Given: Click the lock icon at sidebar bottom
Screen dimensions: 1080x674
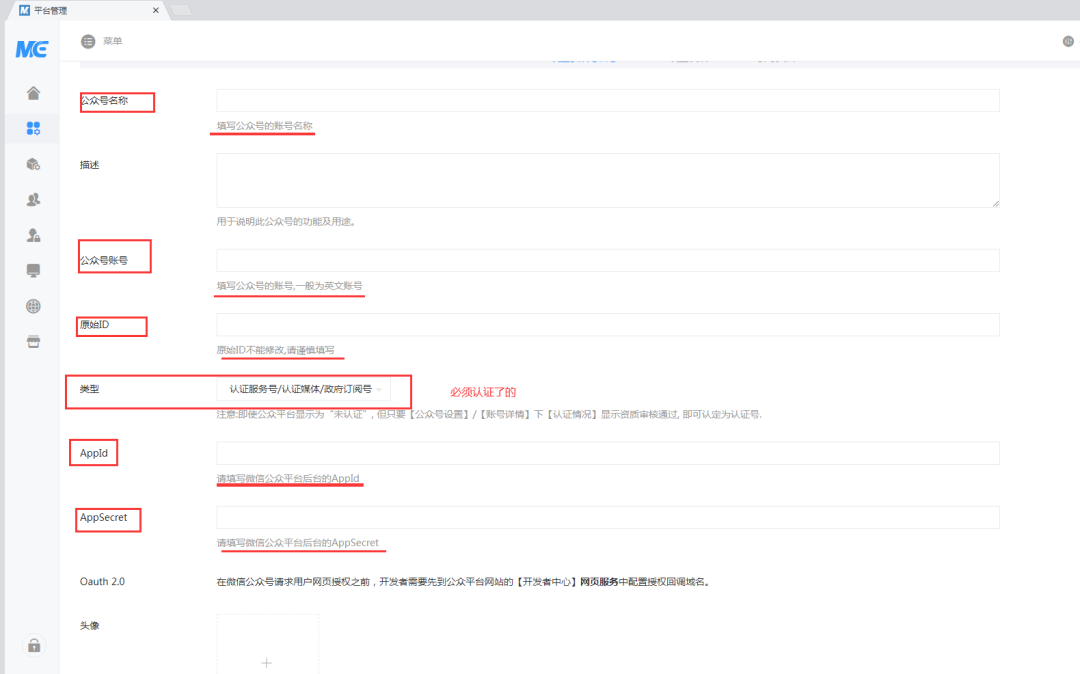Looking at the screenshot, I should [x=34, y=645].
